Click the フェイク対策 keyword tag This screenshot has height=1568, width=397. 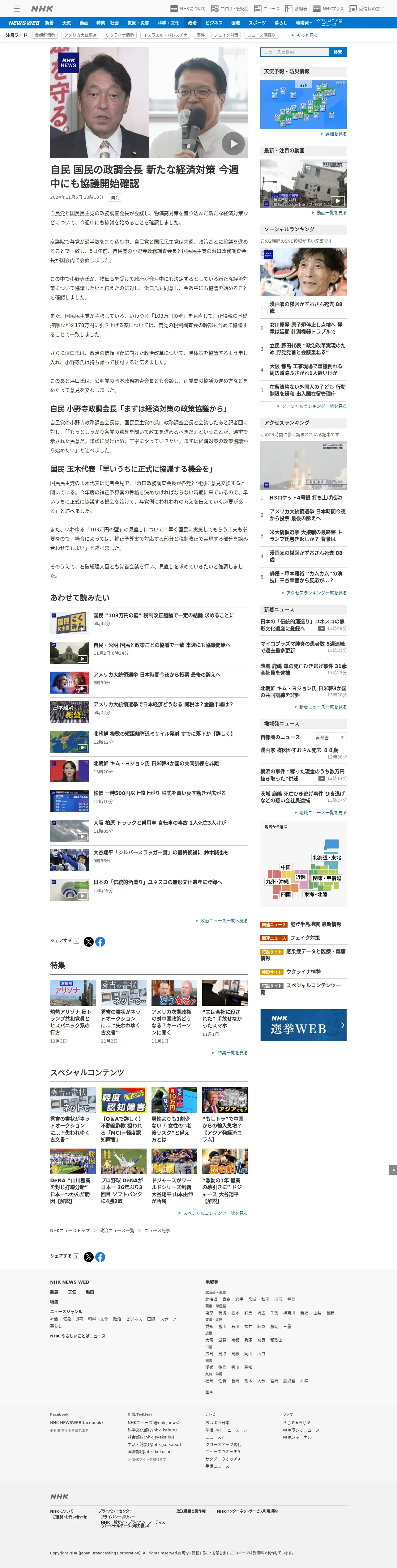click(226, 35)
